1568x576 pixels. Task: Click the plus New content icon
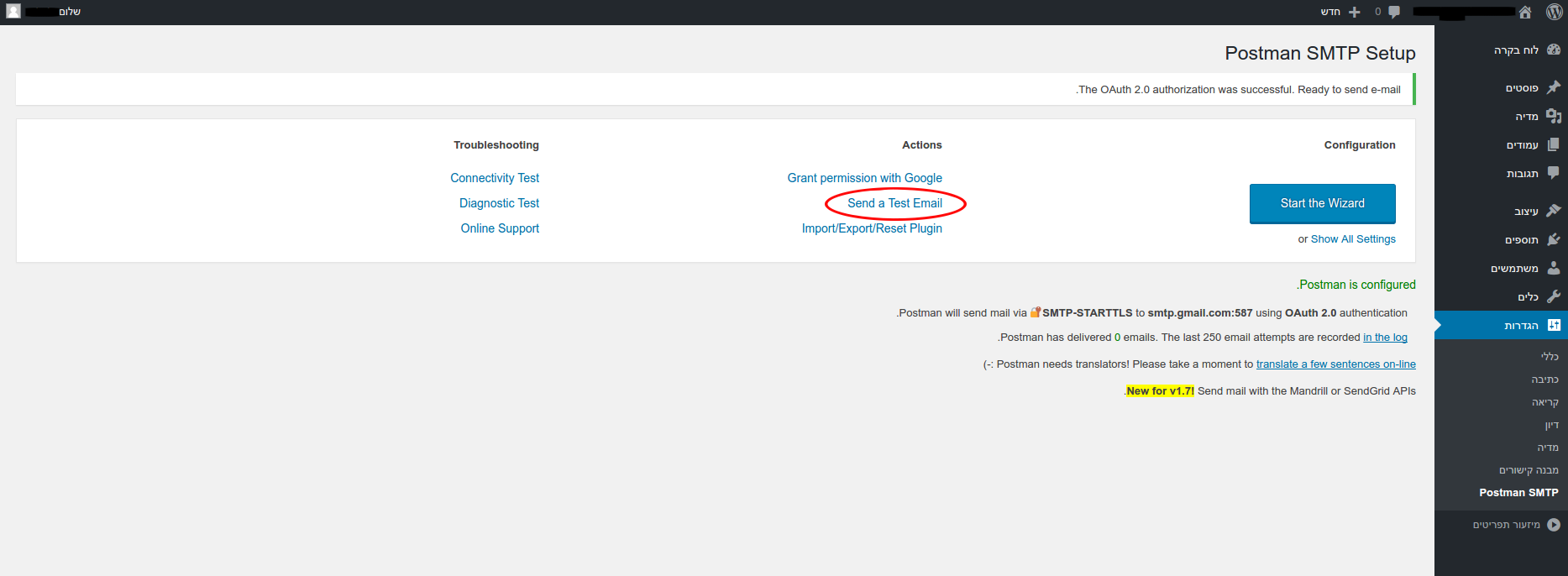click(1354, 12)
